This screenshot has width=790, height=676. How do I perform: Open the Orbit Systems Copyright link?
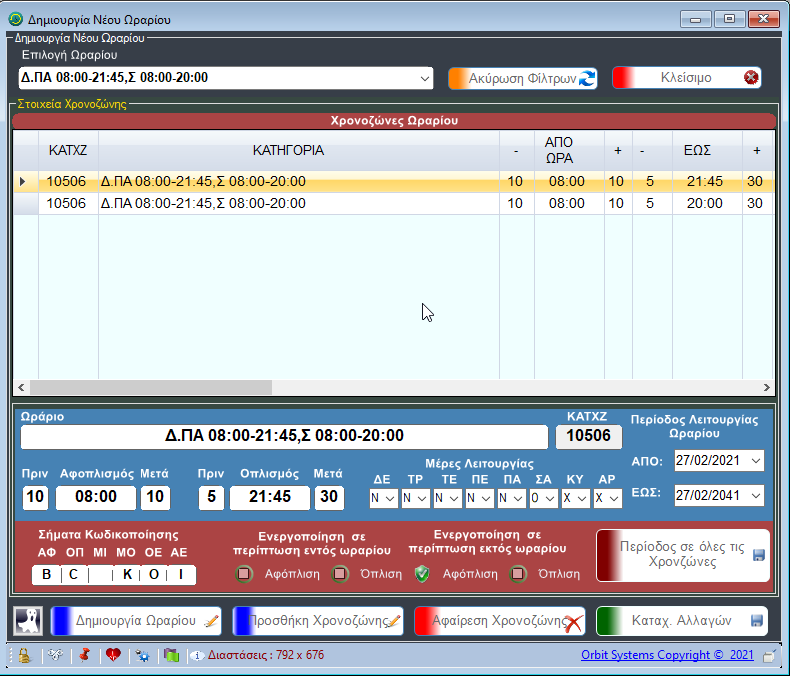669,656
